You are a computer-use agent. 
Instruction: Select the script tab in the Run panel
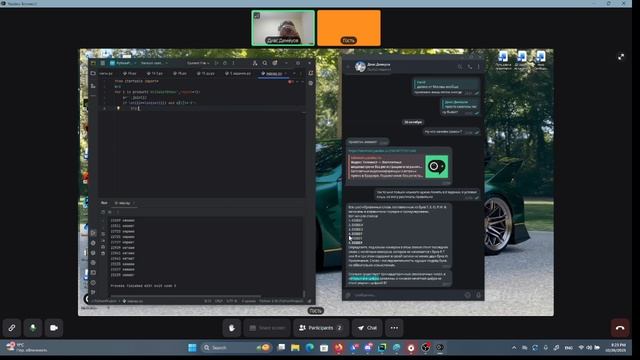124,203
